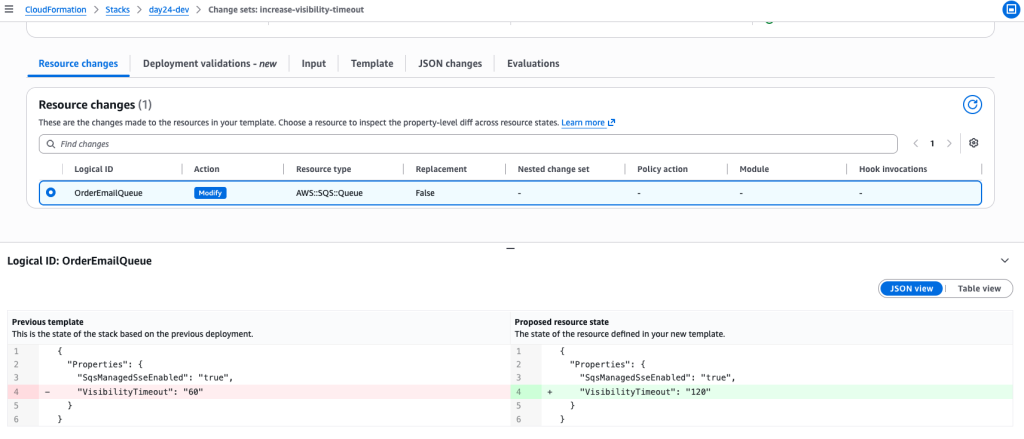Viewport: 1024px width, 439px height.
Task: Select the OrderEmailQueue radio button
Action: pos(50,193)
